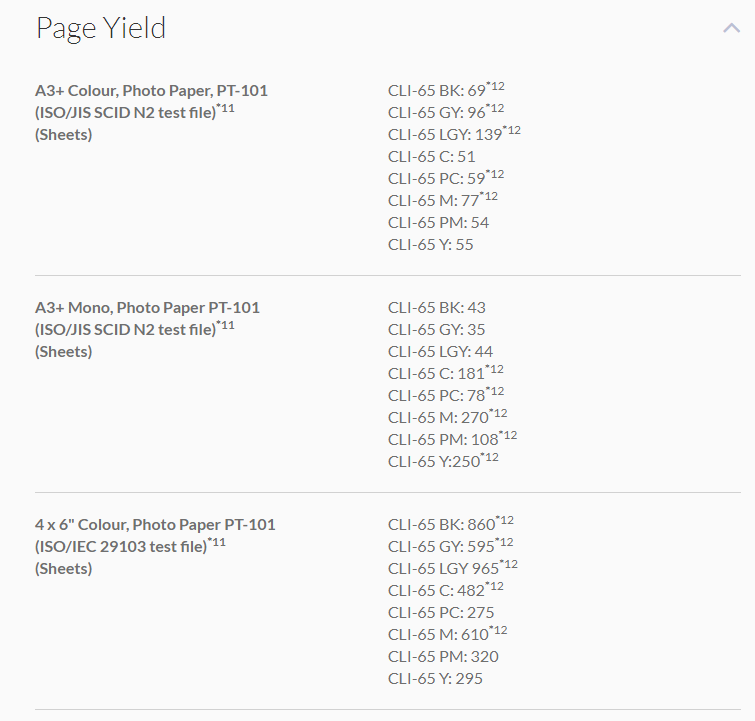Click the A3+ Mono, Photo Paper PT-101 label
The width and height of the screenshot is (755, 721).
coord(147,308)
